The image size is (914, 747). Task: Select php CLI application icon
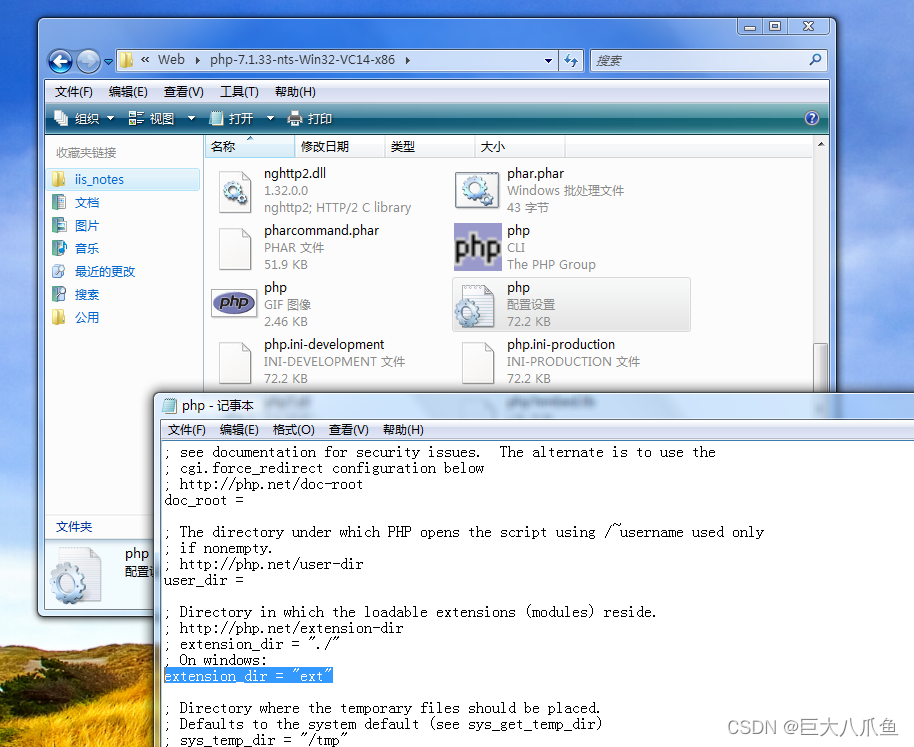pyautogui.click(x=477, y=247)
